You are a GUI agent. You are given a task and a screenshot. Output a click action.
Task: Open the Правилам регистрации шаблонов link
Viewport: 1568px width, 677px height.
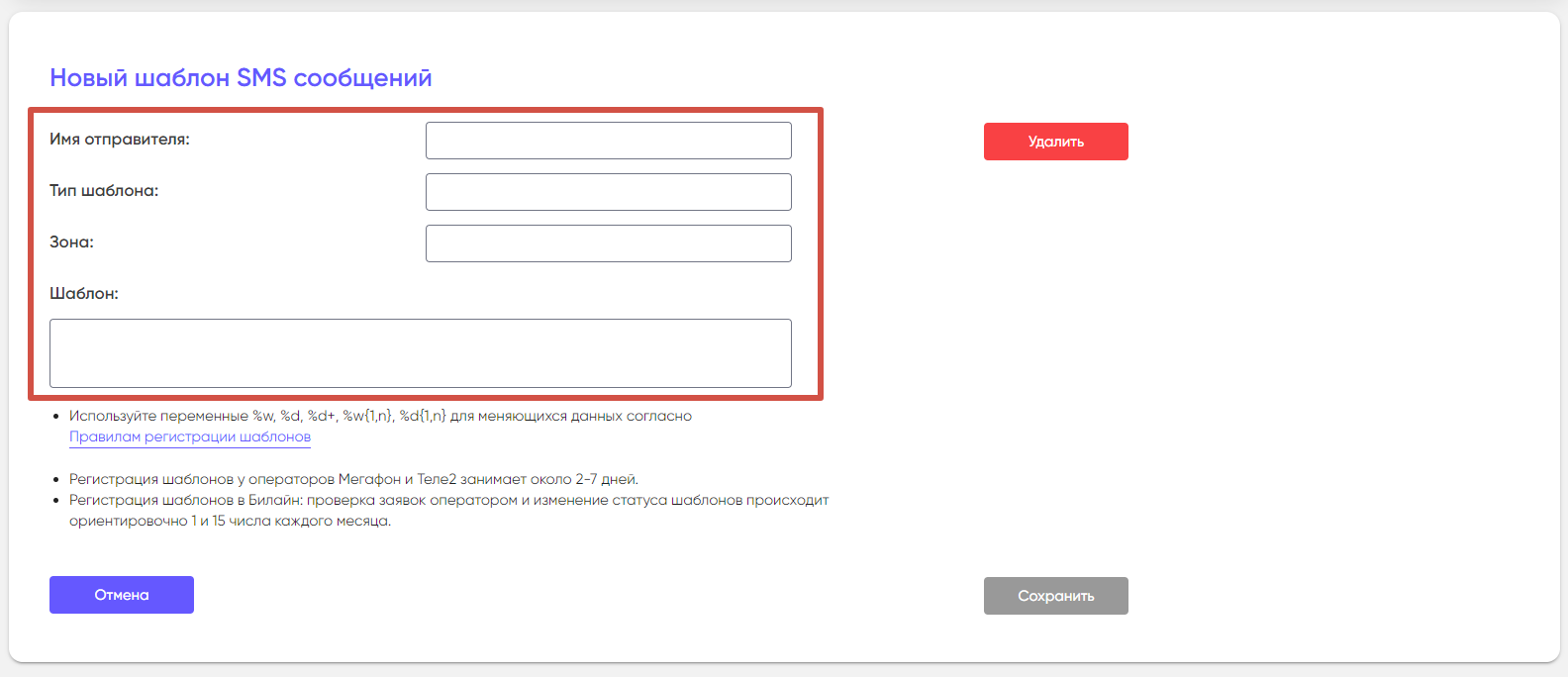pos(190,436)
